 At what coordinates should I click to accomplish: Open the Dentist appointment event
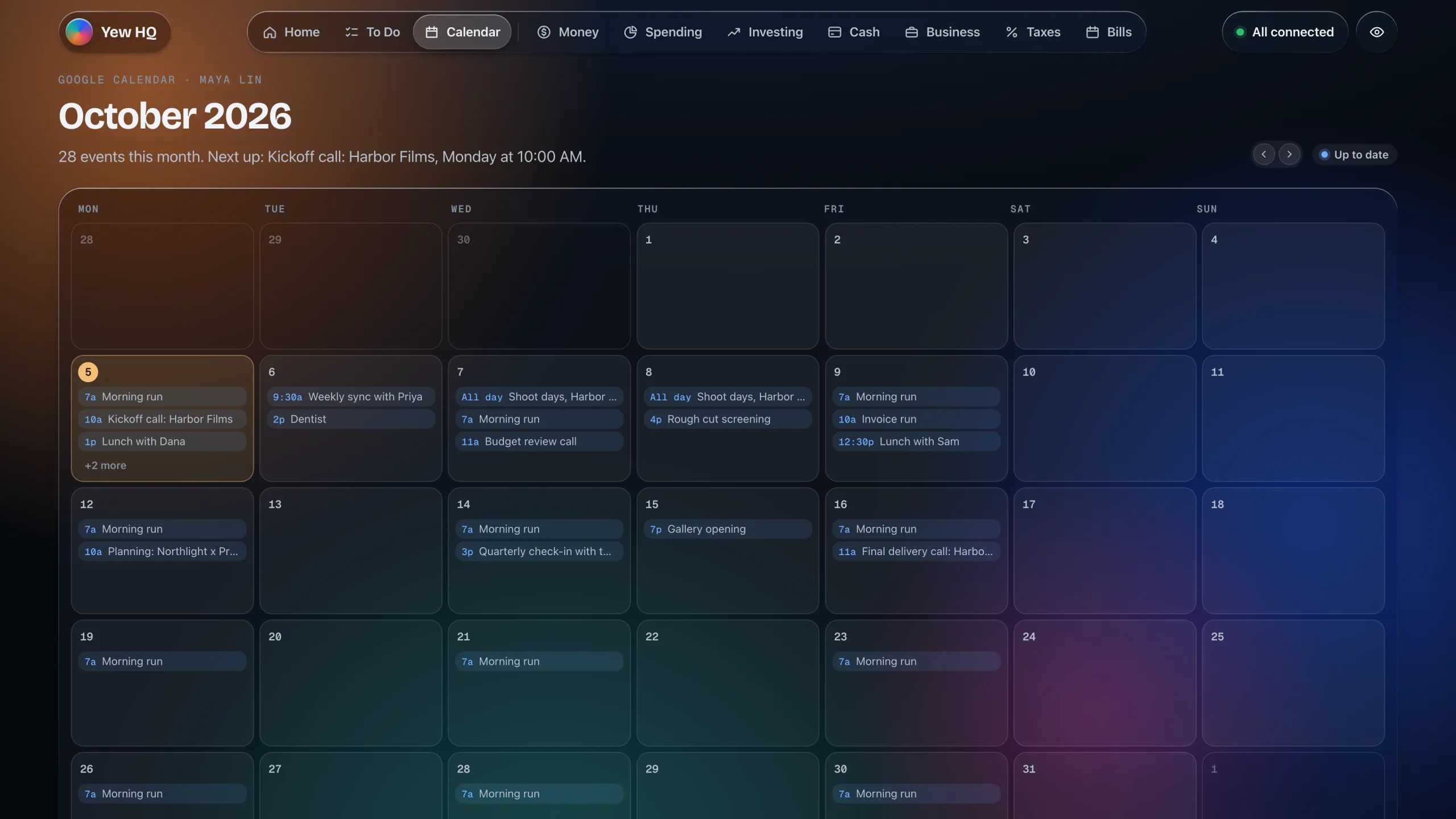[351, 419]
